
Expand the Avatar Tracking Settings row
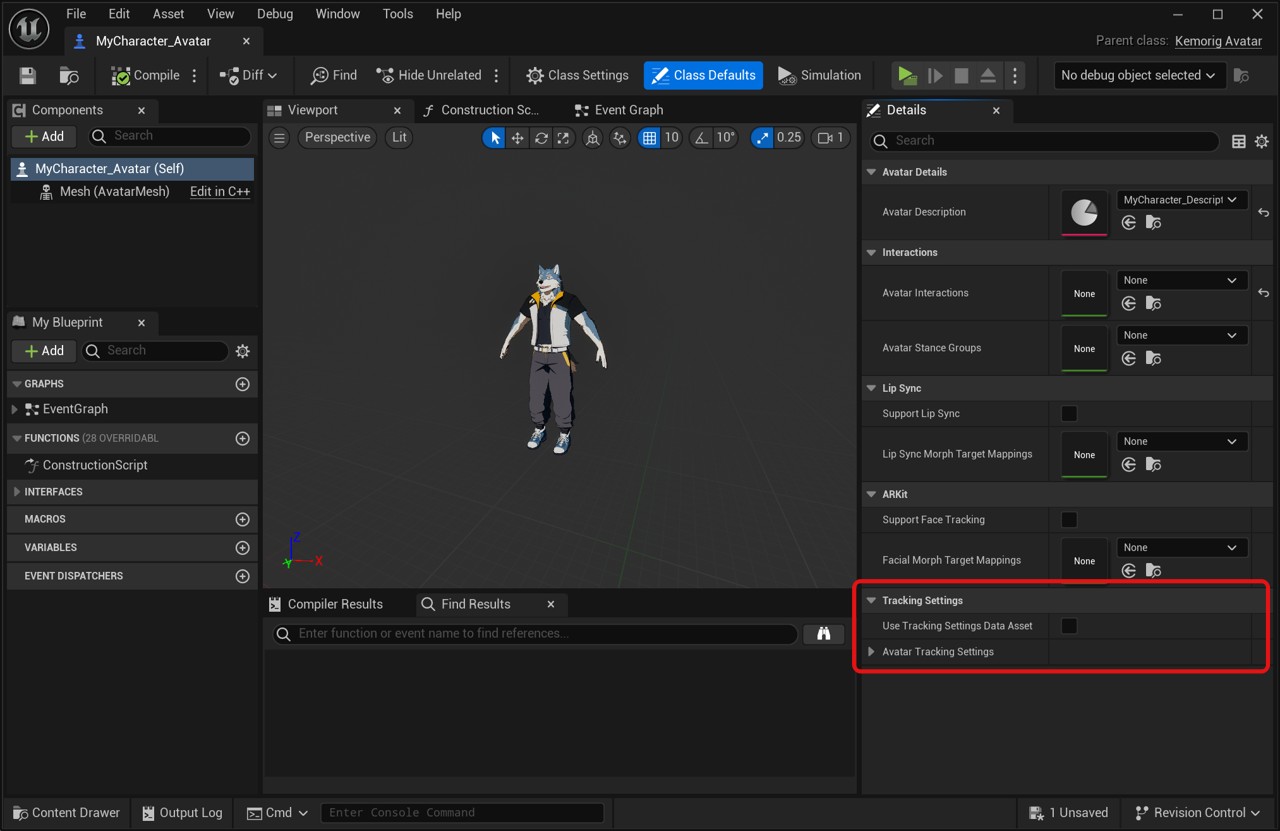click(872, 652)
